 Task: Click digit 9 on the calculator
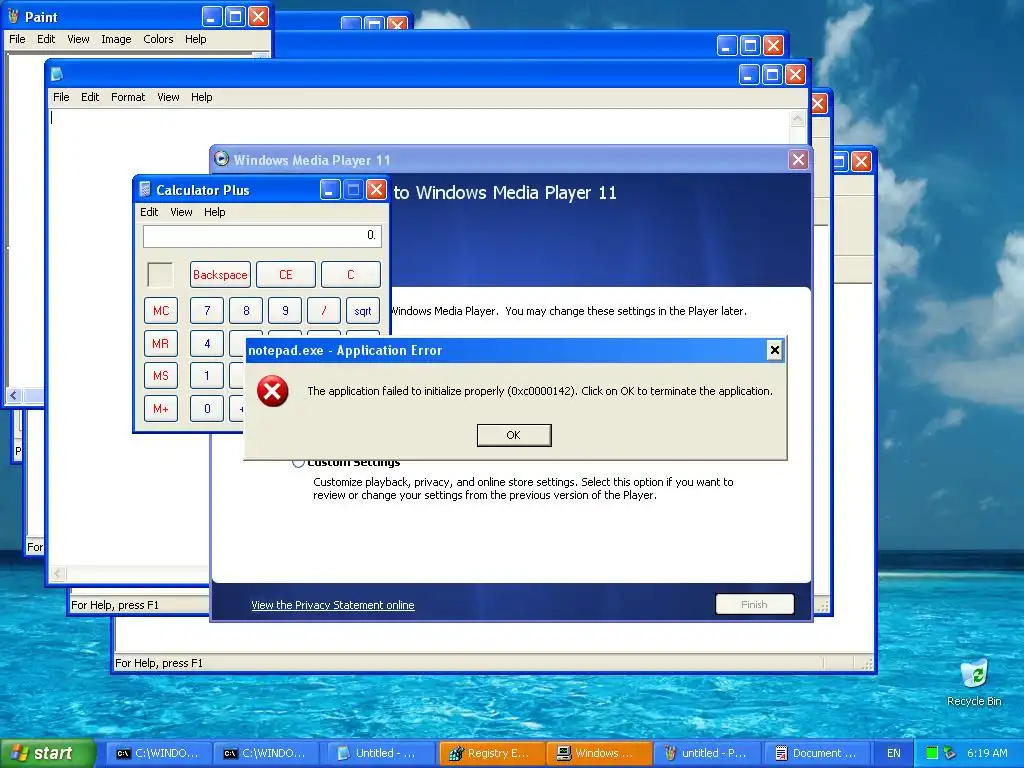(285, 311)
